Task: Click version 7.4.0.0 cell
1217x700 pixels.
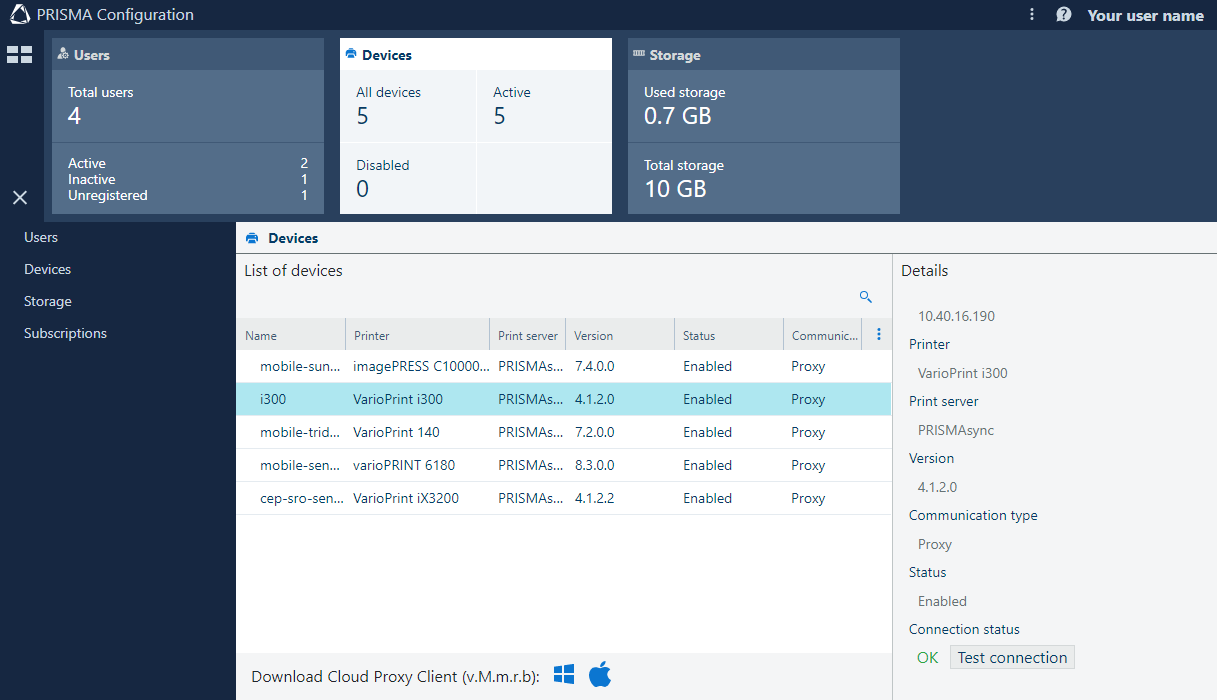Action: coord(595,366)
